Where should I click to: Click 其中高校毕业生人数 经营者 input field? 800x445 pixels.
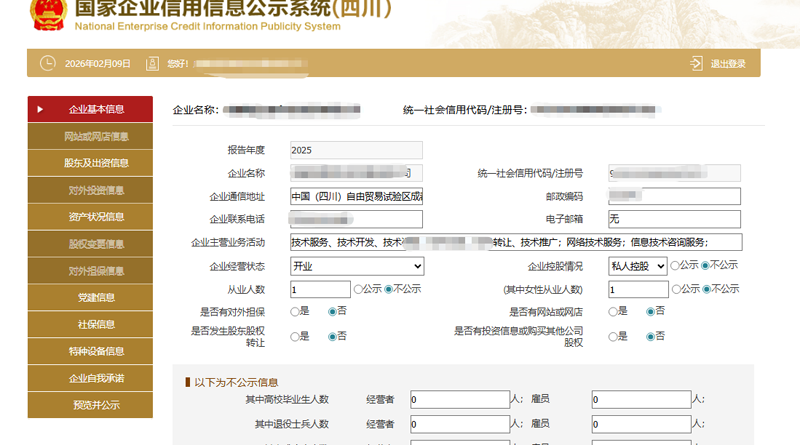[460, 400]
